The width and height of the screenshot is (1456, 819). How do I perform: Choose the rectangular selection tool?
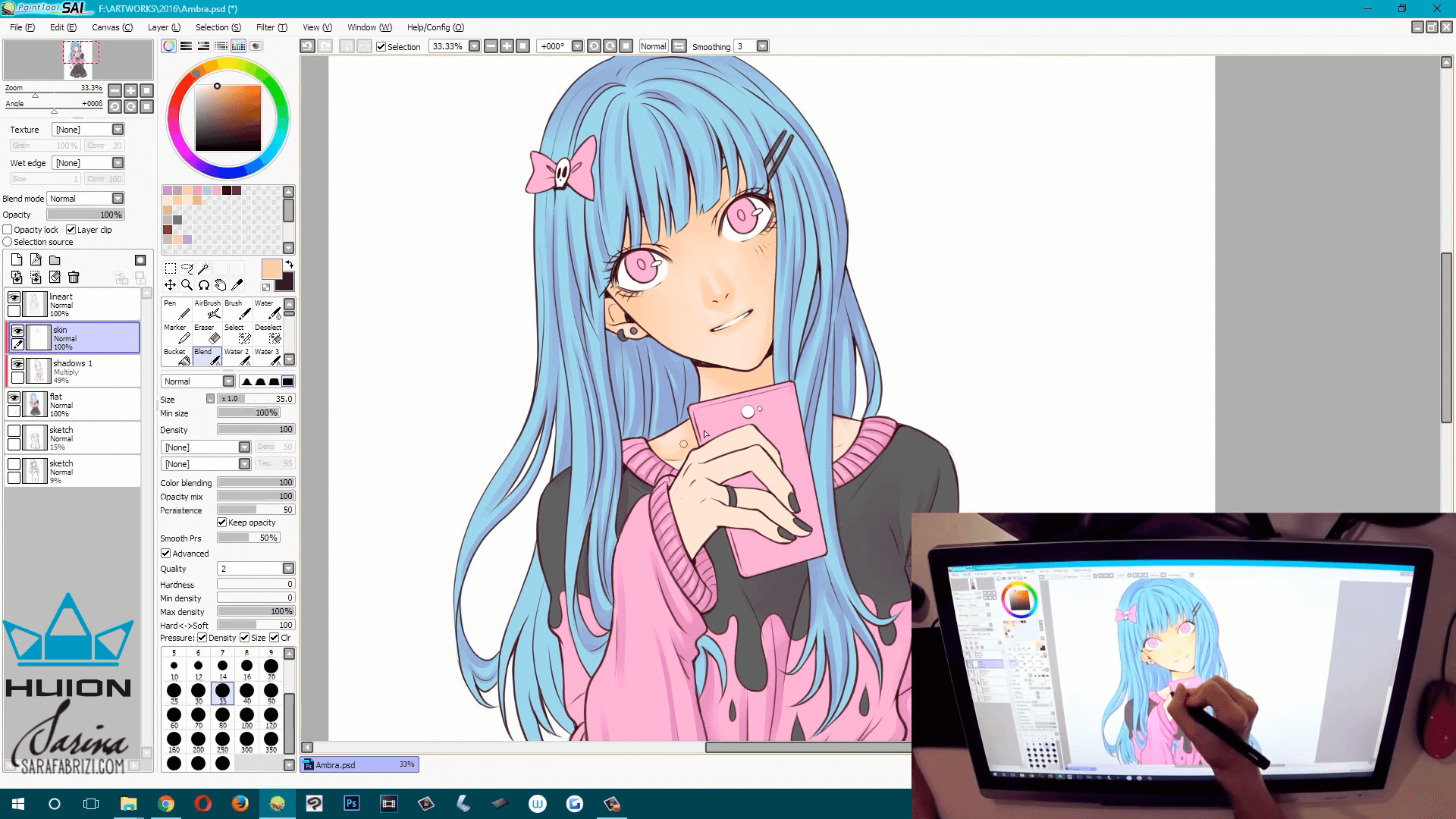(x=171, y=268)
